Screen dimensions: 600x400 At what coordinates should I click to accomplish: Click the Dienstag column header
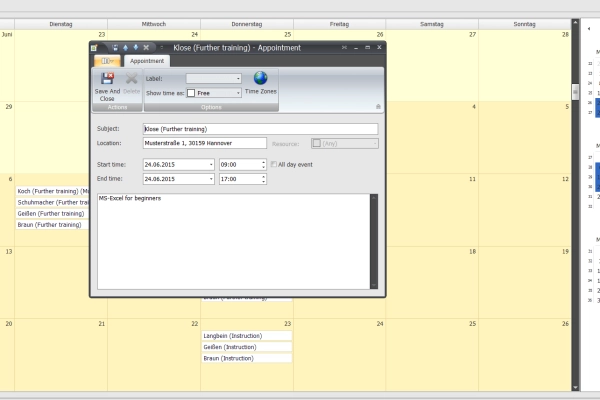tap(61, 24)
